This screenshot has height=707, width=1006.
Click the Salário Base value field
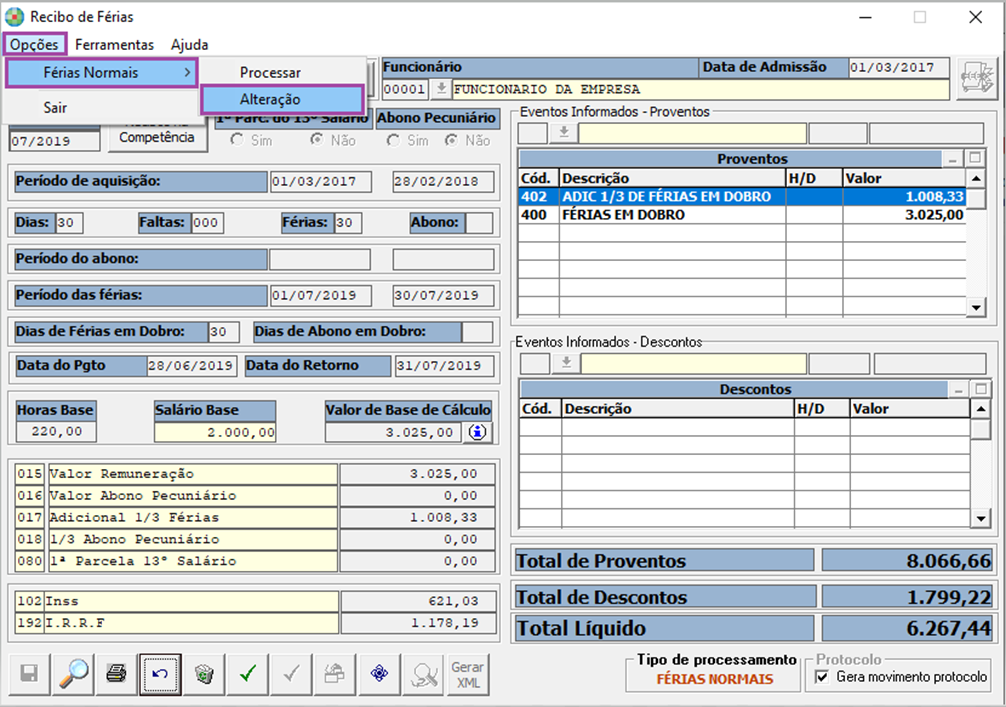[215, 432]
